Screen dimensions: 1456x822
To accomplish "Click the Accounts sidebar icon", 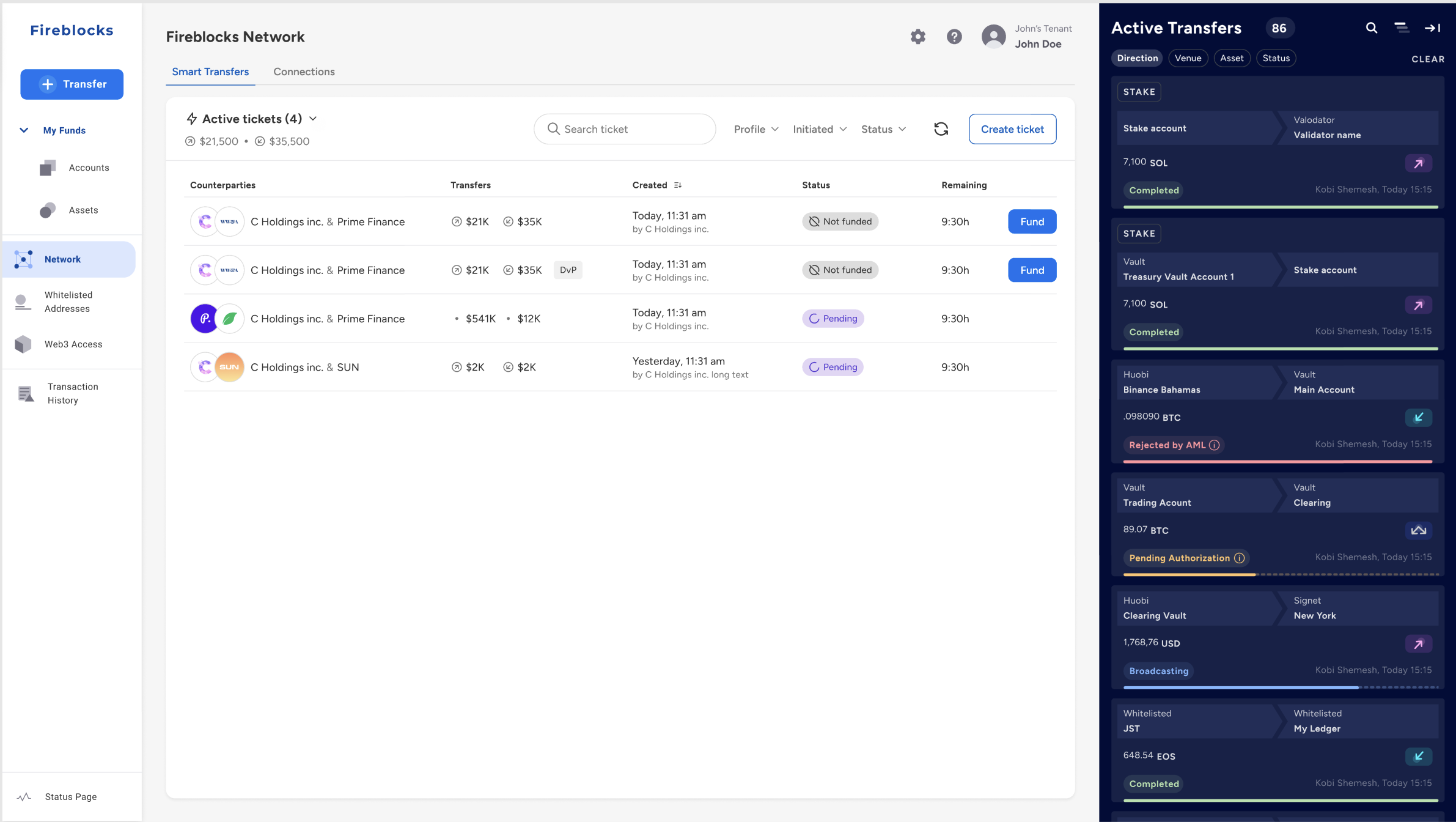I will [x=48, y=168].
